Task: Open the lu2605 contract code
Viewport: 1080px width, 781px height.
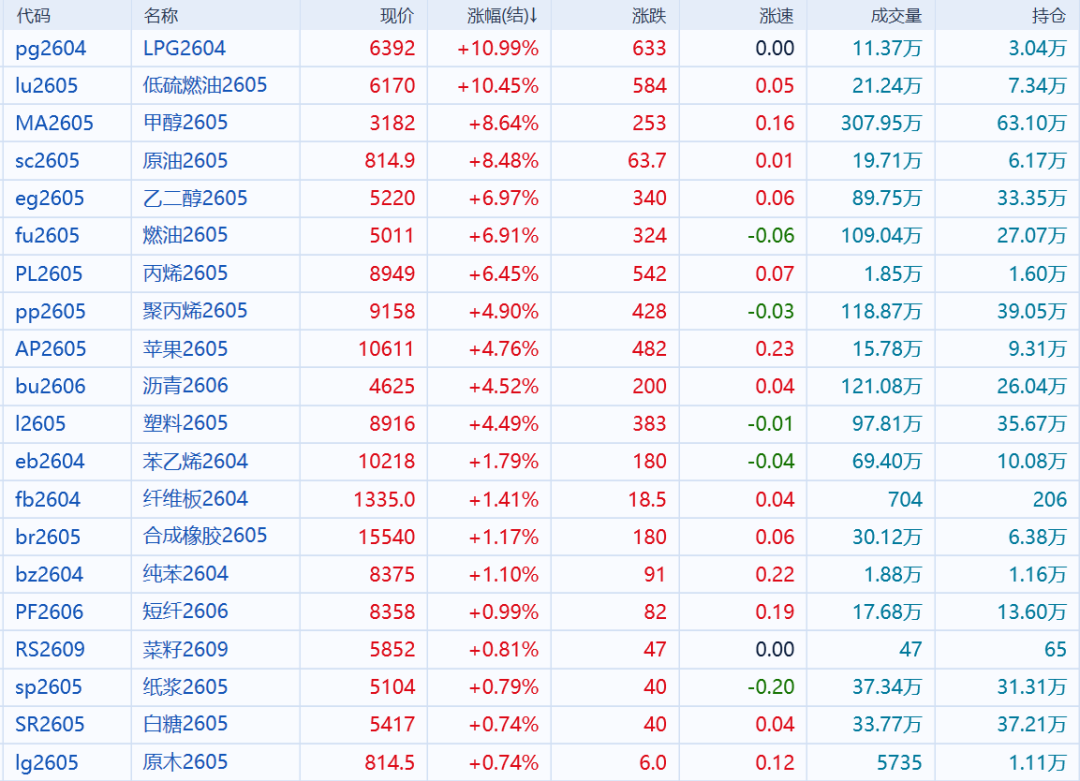Action: (x=47, y=86)
